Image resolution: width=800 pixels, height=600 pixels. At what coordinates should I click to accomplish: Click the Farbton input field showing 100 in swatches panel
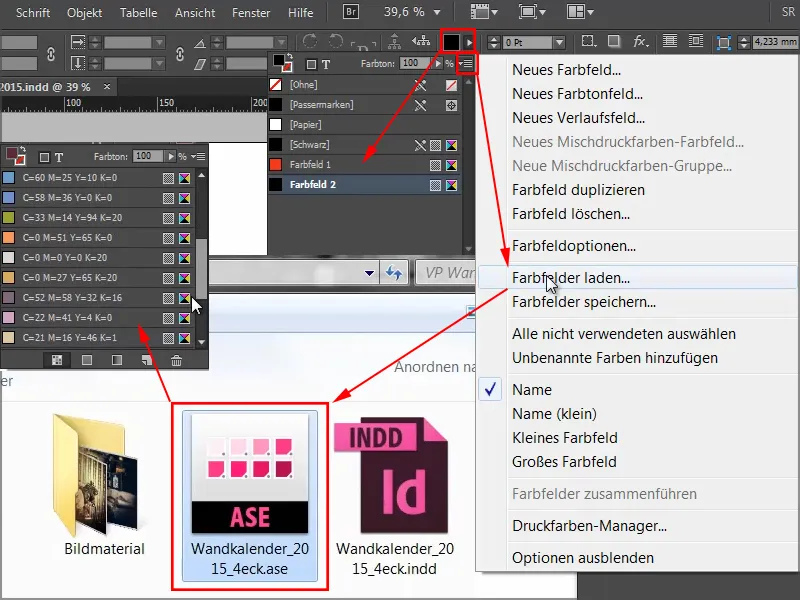pos(415,63)
